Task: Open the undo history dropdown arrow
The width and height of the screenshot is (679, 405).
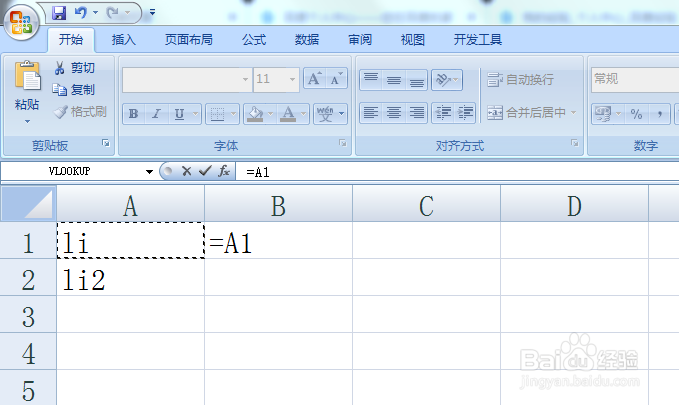Action: coord(96,13)
